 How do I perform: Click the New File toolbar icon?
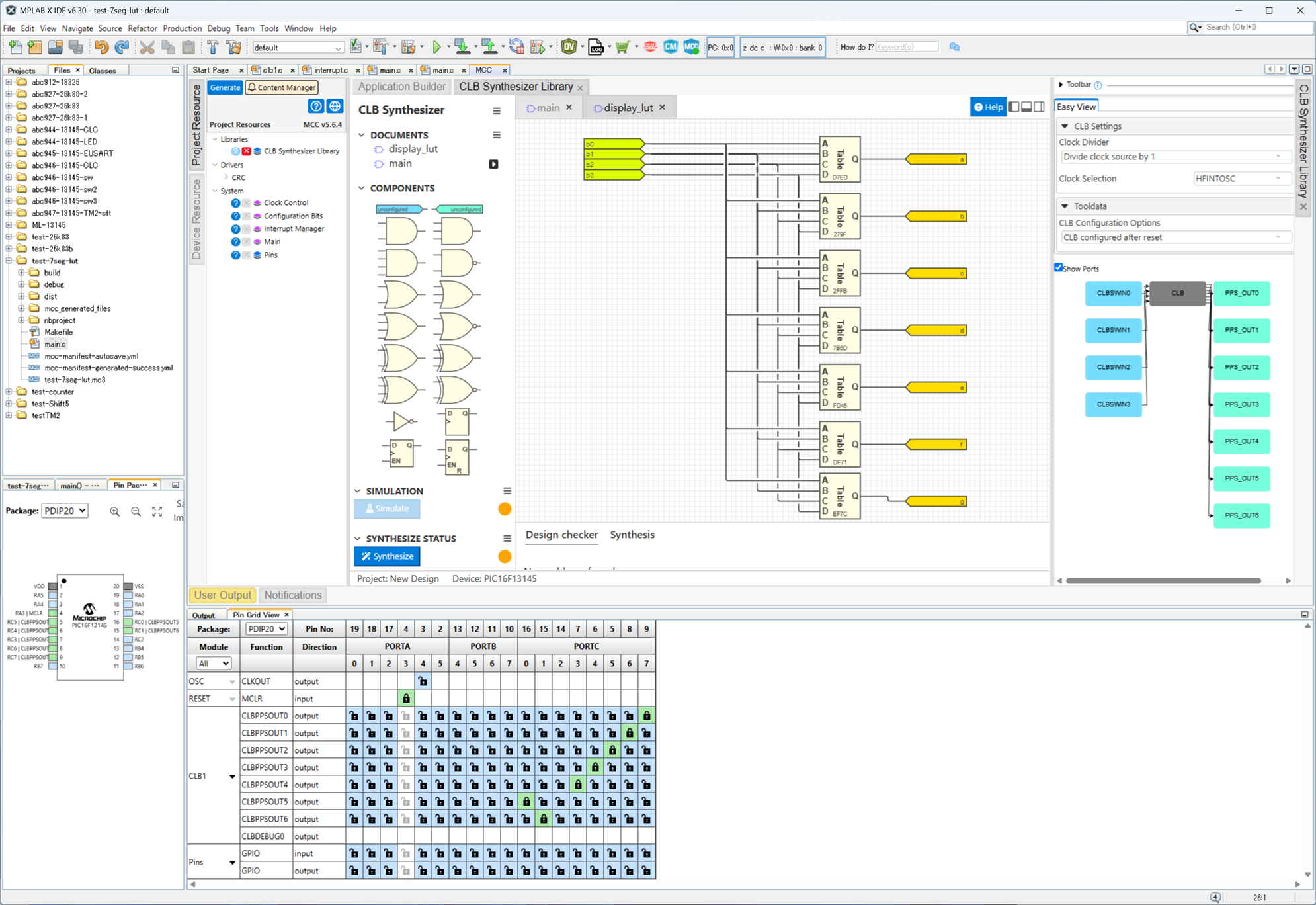point(15,47)
